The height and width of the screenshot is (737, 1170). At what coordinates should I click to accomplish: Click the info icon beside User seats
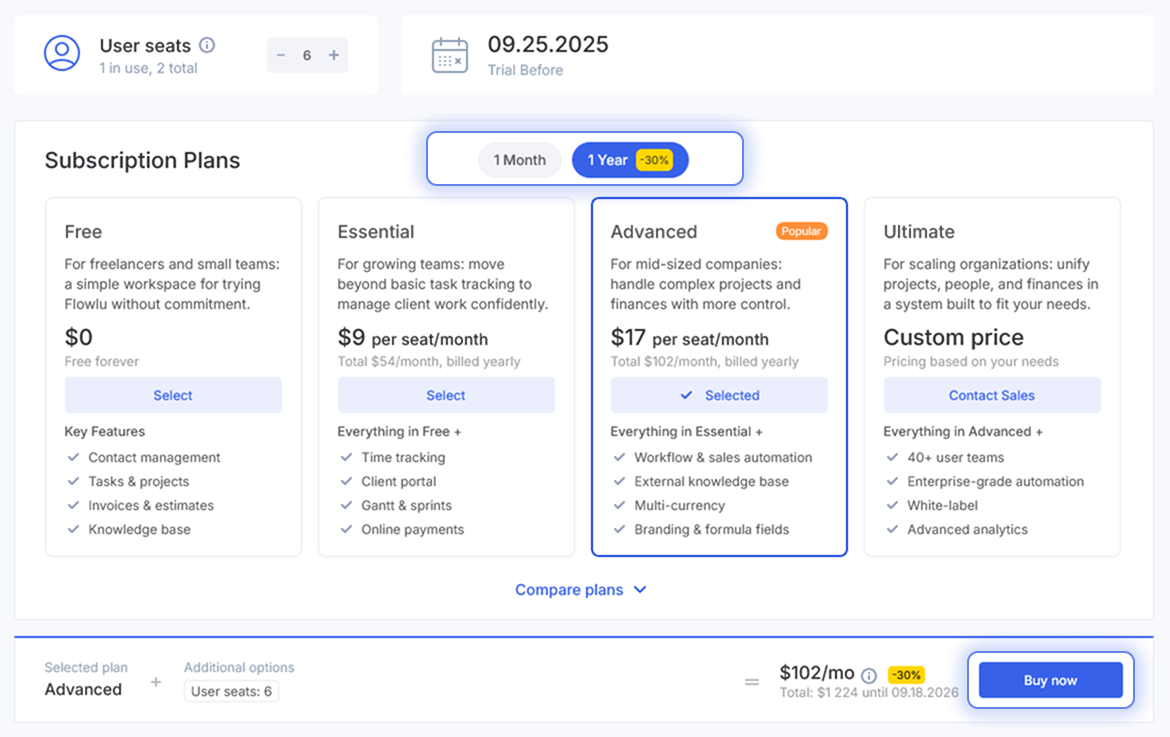pyautogui.click(x=207, y=45)
